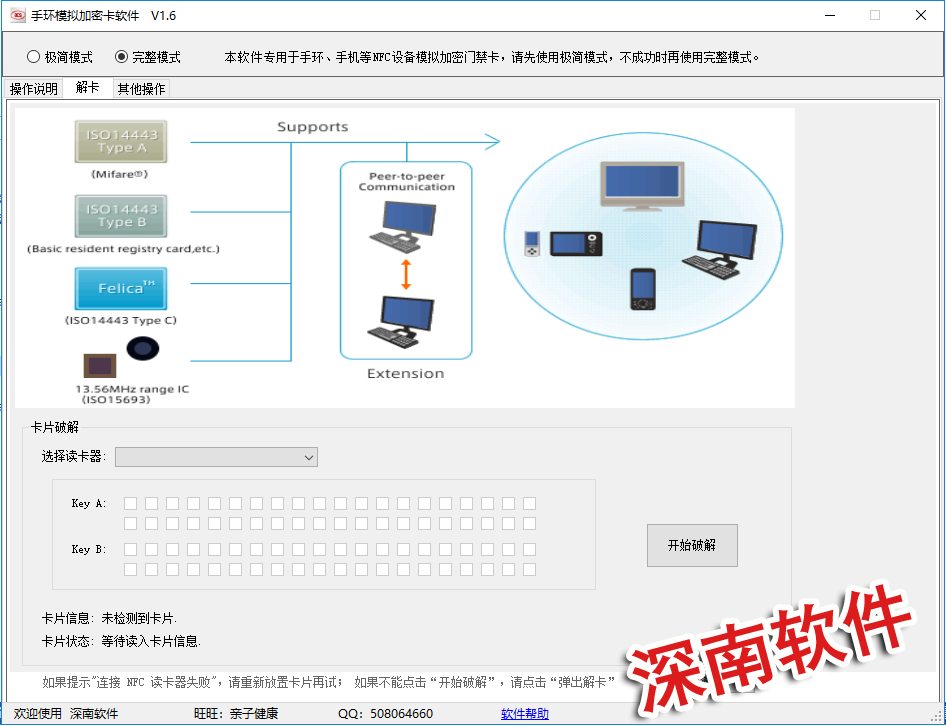Image resolution: width=946 pixels, height=726 pixels.
Task: Click the 13.56MHz IC chip image
Action: point(100,366)
